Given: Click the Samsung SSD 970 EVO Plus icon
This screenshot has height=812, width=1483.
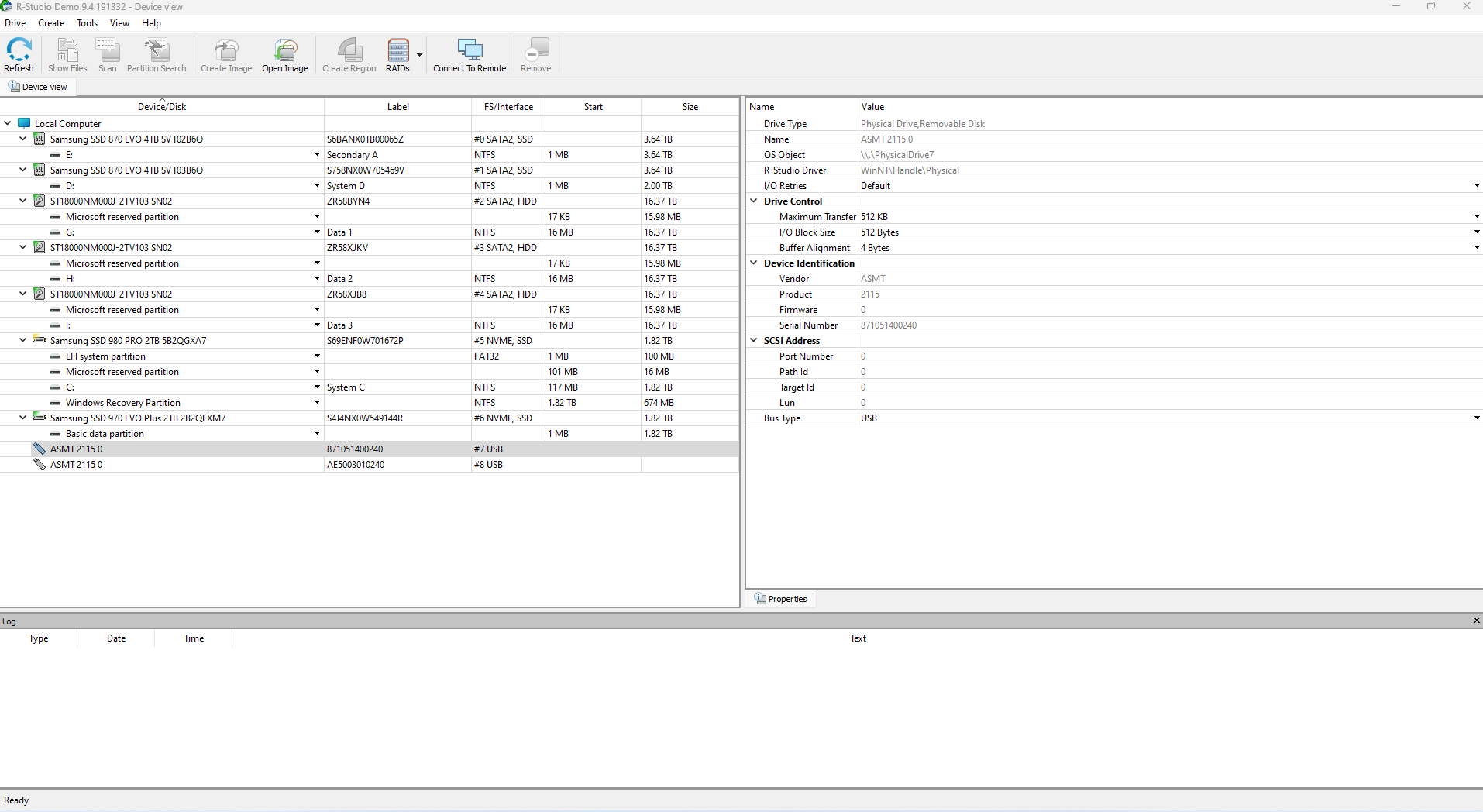Looking at the screenshot, I should coord(40,418).
